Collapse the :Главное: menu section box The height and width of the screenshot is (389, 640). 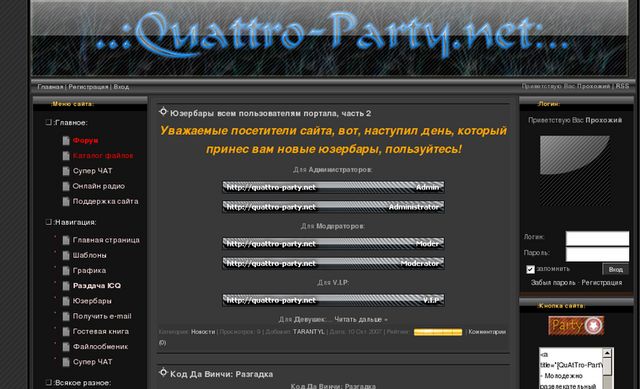click(49, 122)
